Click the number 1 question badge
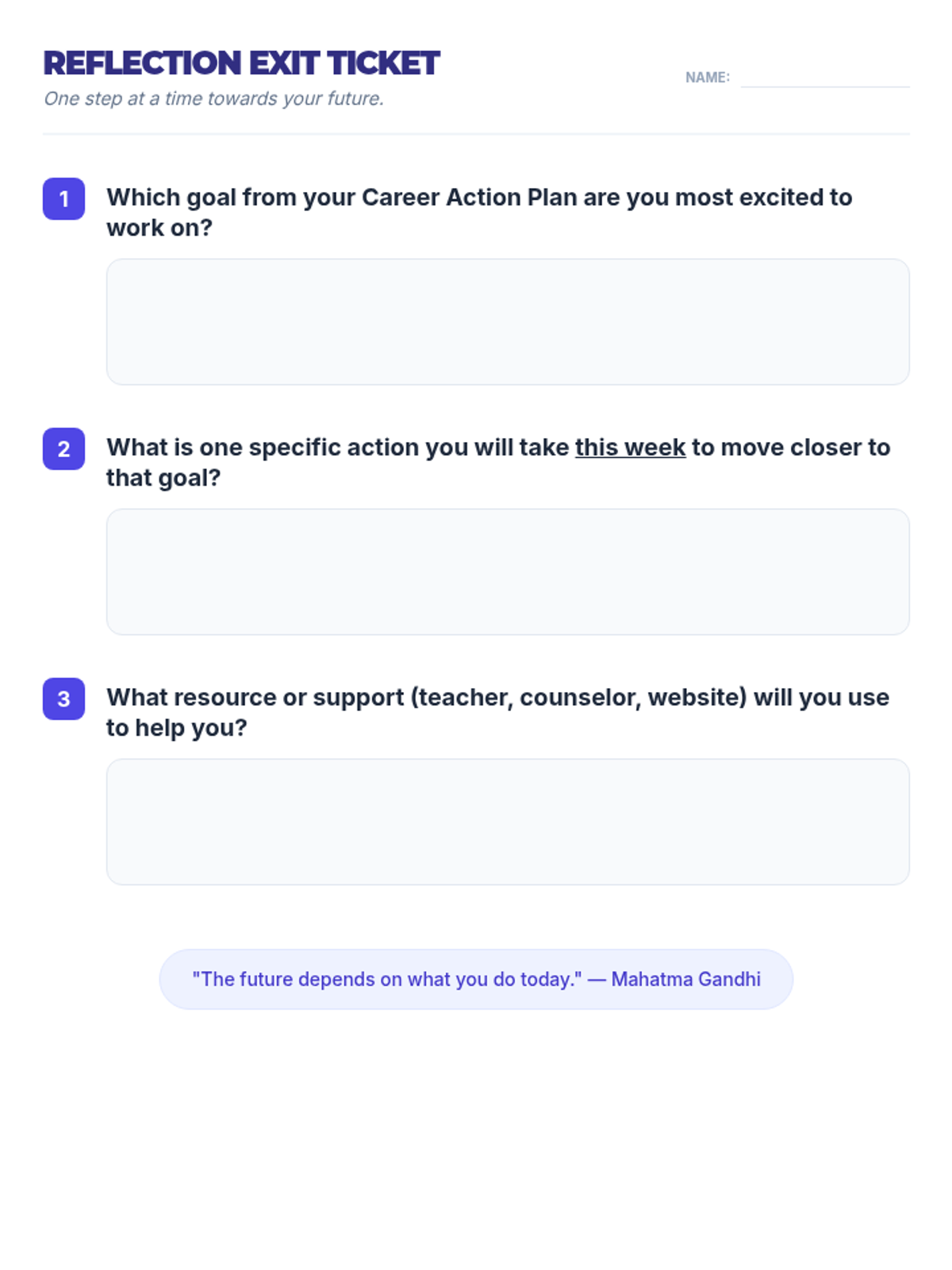 pyautogui.click(x=63, y=198)
